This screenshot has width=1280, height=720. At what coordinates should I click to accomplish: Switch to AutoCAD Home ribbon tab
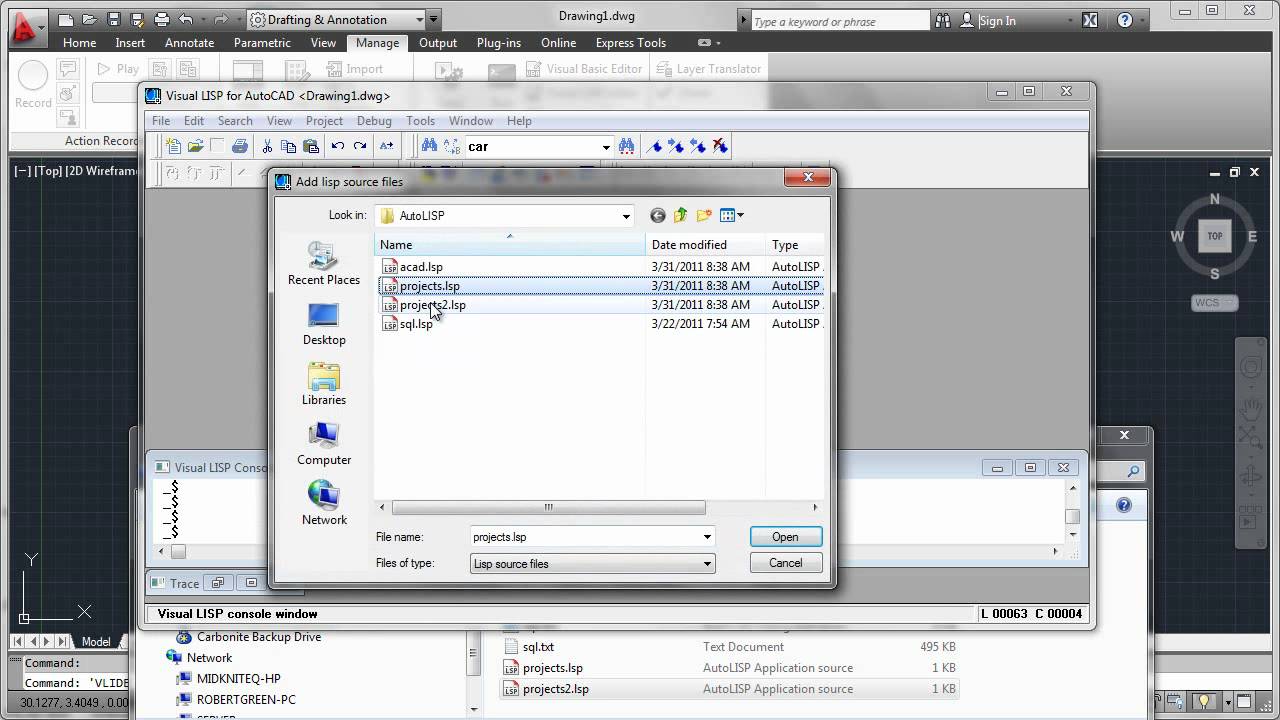[x=79, y=43]
